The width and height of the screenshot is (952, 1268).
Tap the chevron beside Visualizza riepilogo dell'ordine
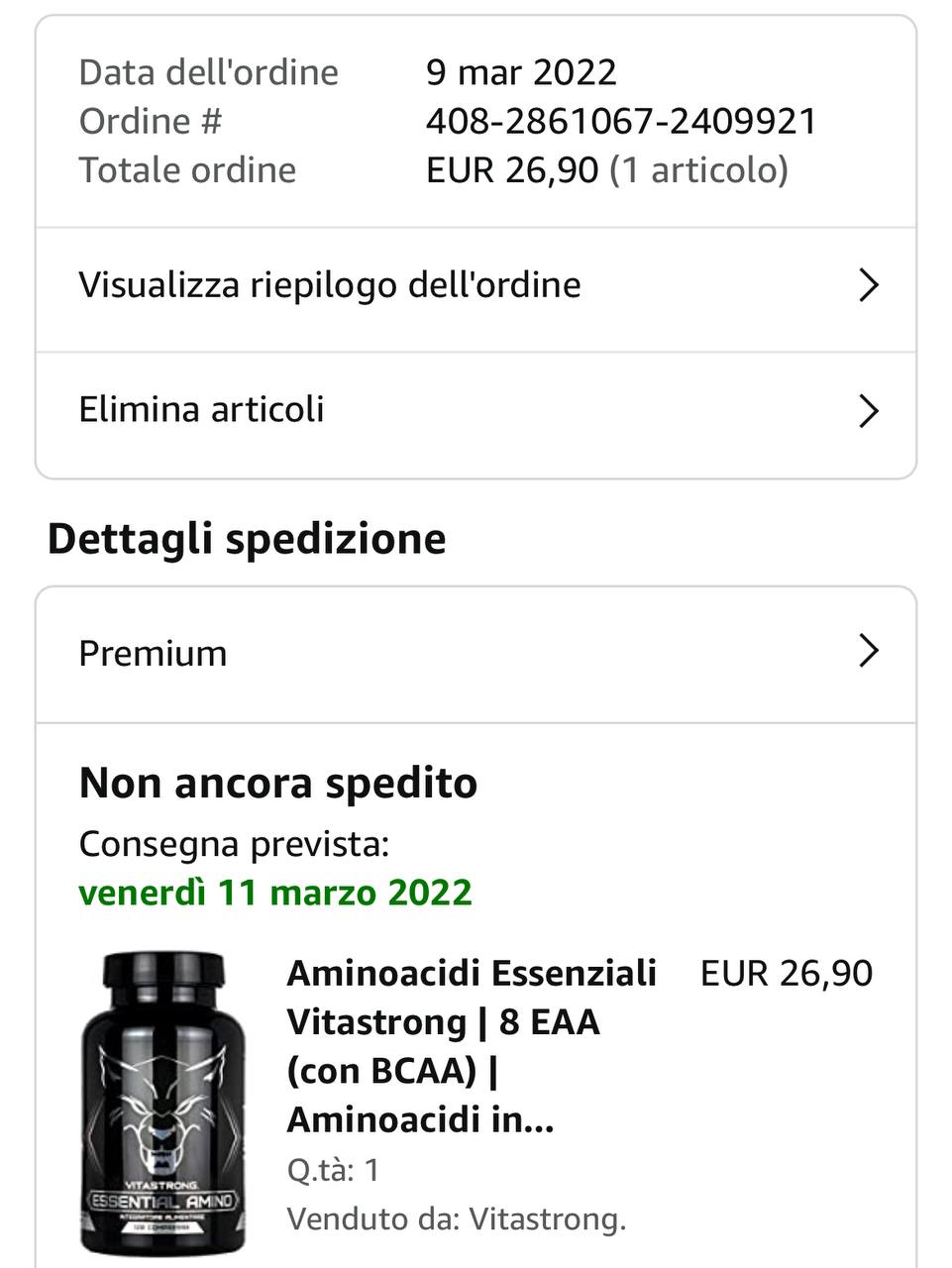(x=868, y=285)
